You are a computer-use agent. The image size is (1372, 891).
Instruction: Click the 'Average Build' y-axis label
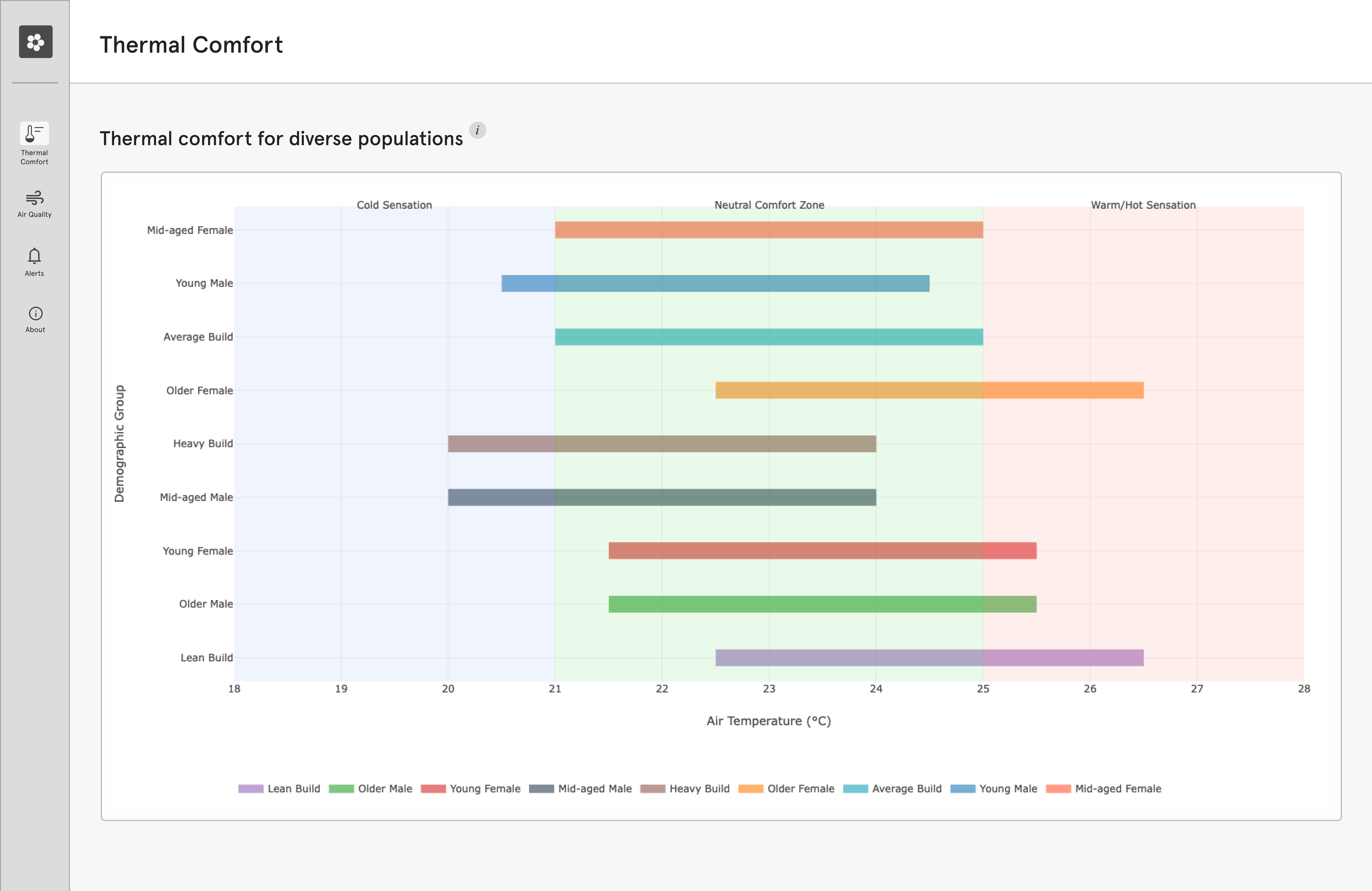point(198,337)
